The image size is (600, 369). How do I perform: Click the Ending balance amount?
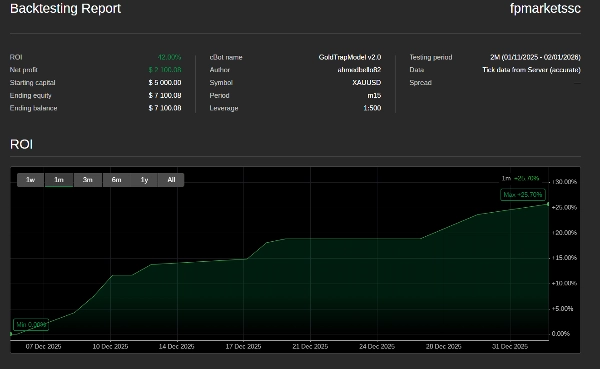(165, 108)
